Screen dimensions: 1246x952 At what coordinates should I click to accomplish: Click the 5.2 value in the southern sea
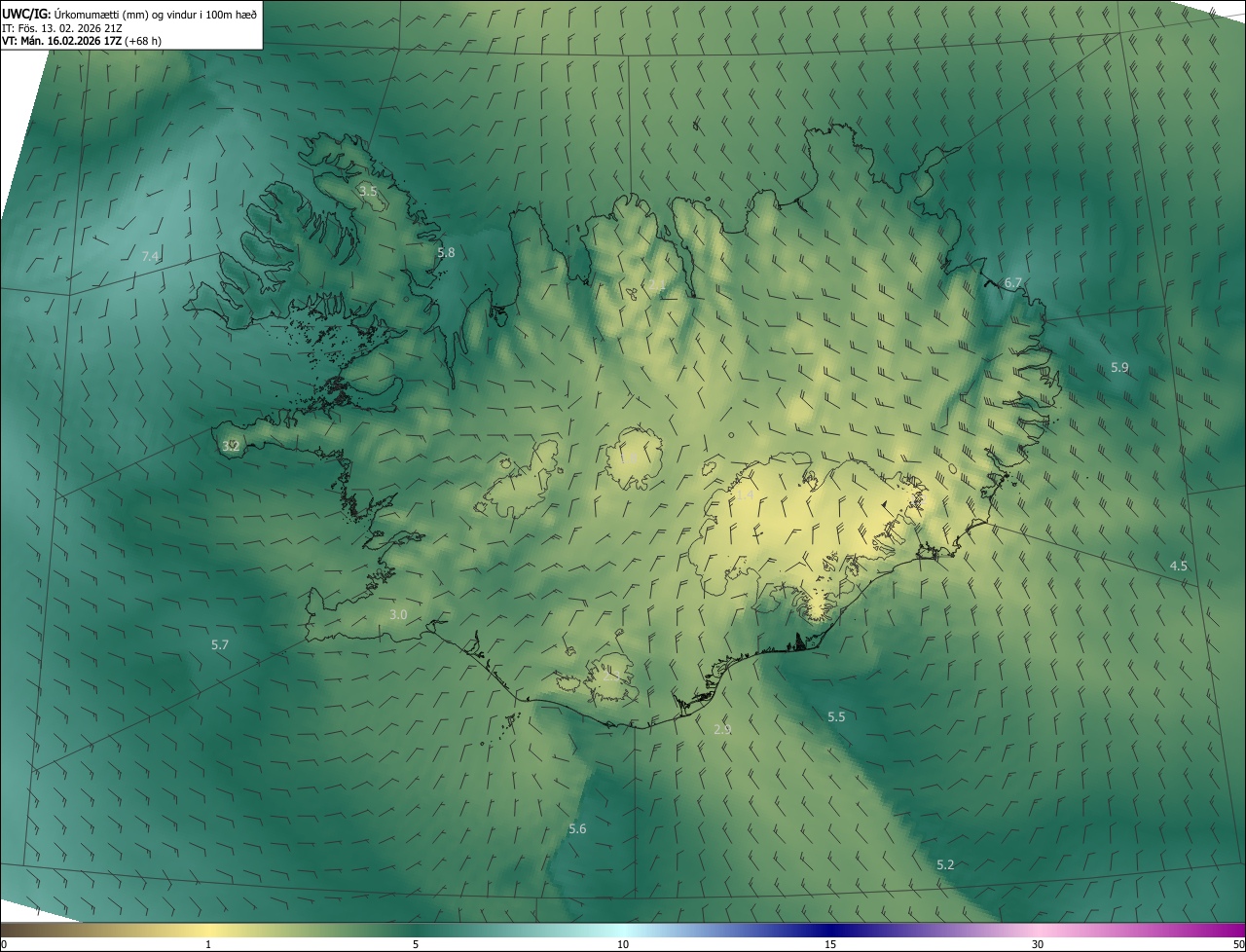(x=945, y=864)
